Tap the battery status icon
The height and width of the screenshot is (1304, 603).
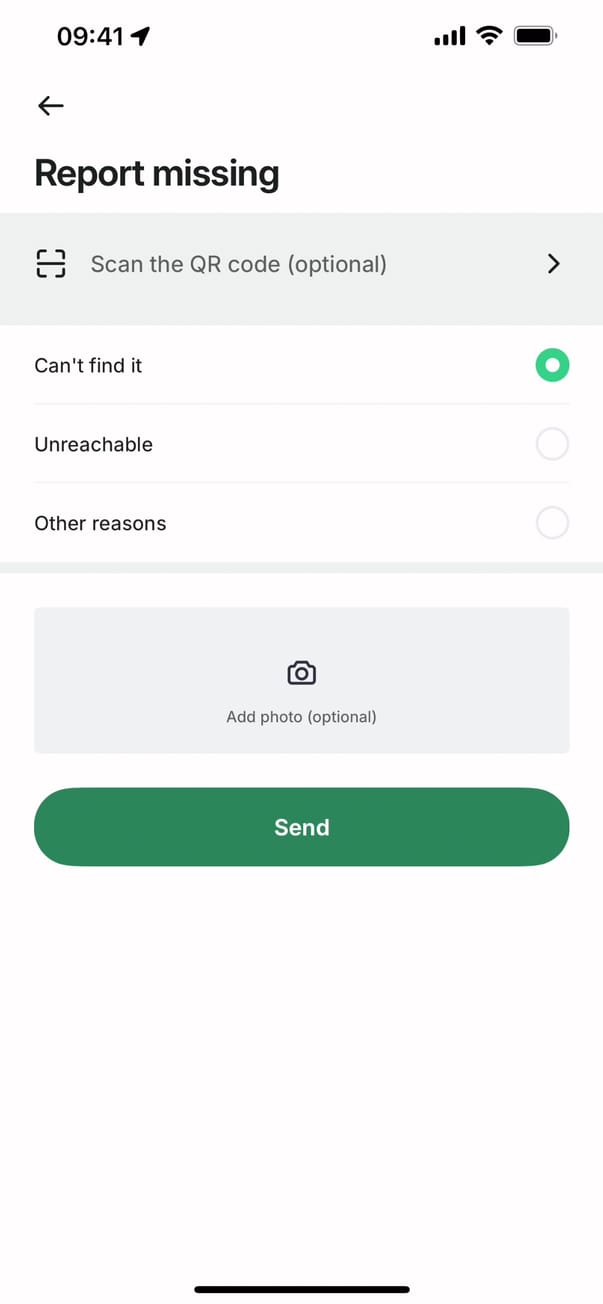535,36
